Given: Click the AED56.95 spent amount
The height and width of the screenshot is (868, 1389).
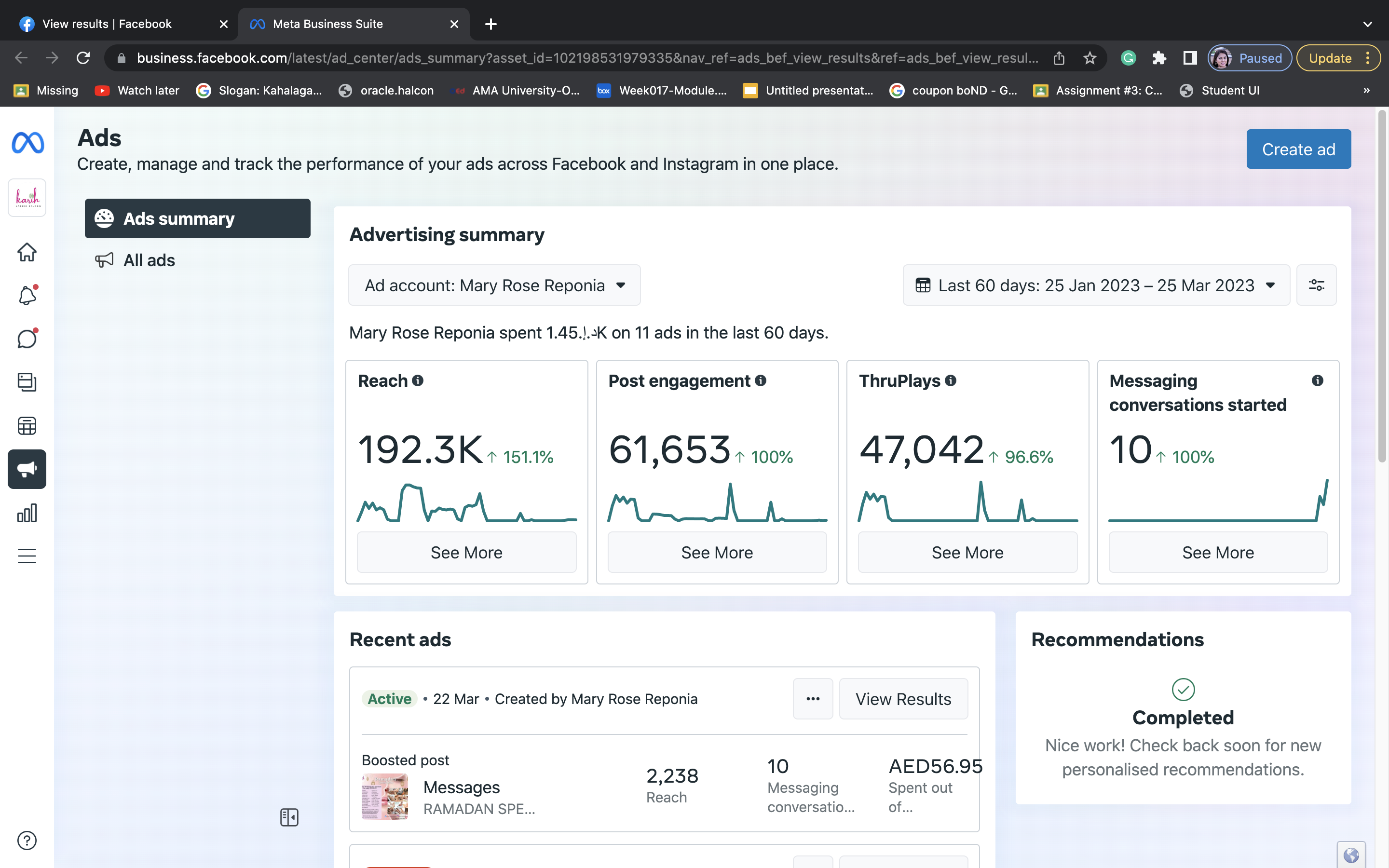Looking at the screenshot, I should coord(935,766).
